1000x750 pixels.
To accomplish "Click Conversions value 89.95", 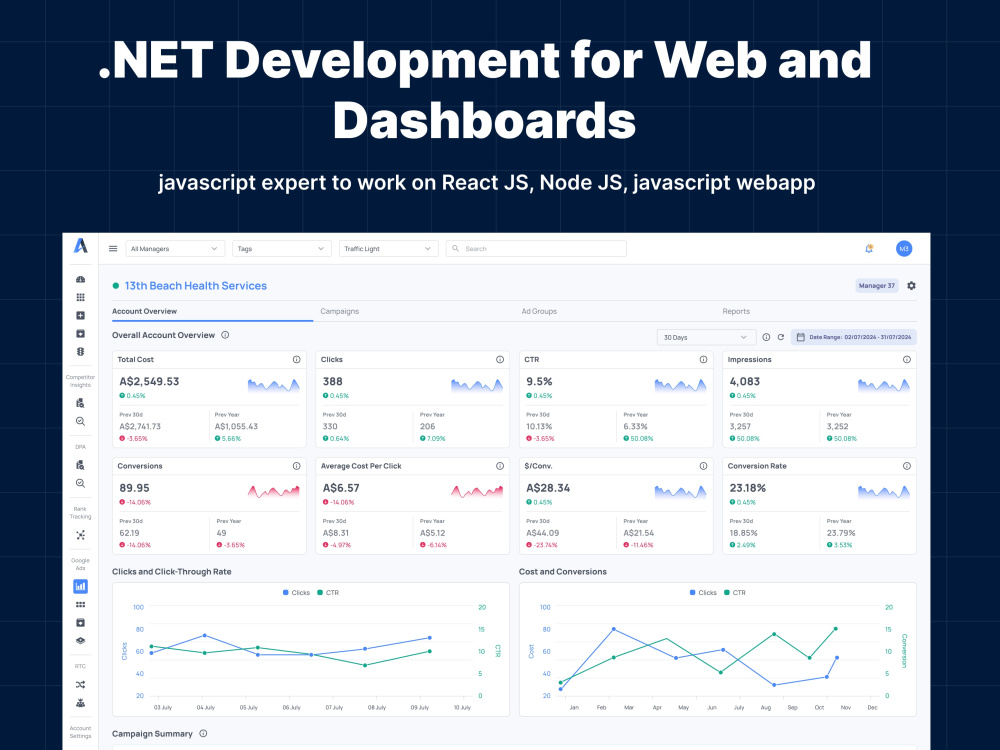I will [x=135, y=488].
